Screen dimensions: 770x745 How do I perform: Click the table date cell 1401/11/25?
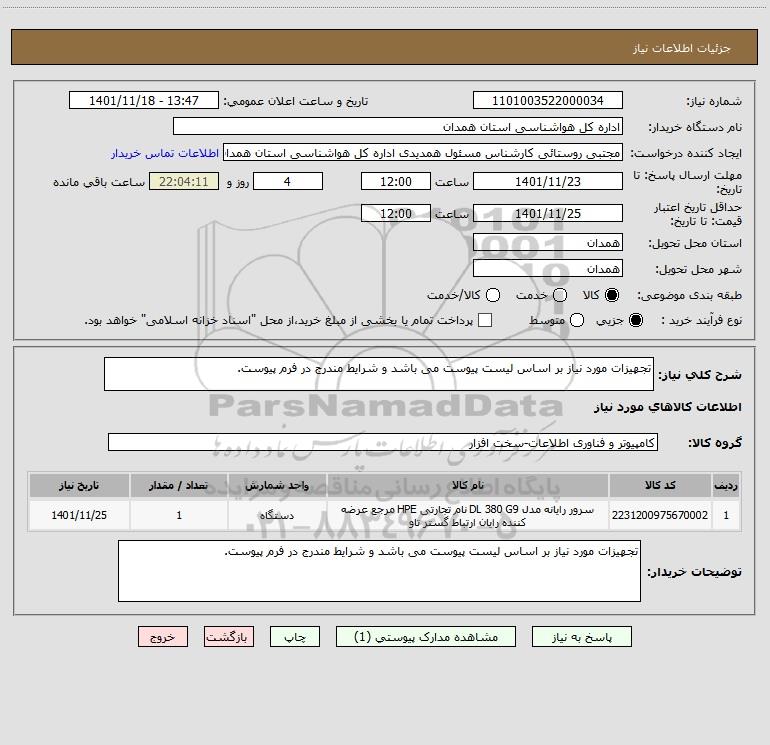(x=79, y=515)
